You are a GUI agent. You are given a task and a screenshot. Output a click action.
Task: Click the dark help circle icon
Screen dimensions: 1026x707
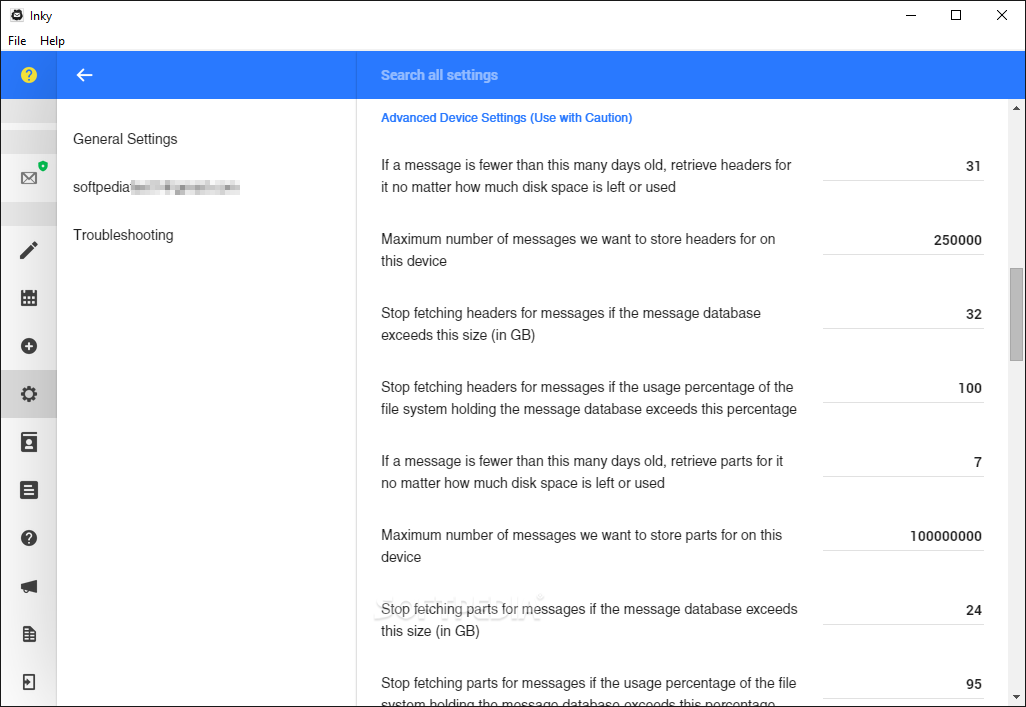pos(29,538)
